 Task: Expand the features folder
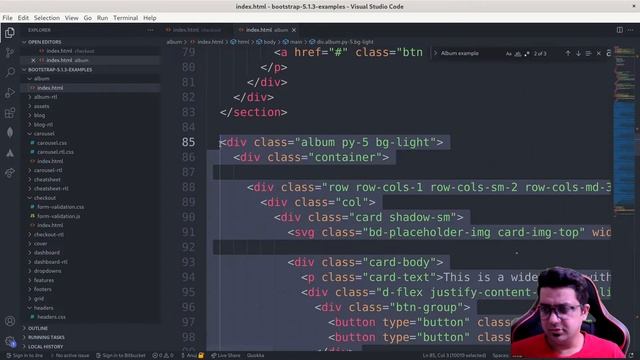pyautogui.click(x=44, y=280)
